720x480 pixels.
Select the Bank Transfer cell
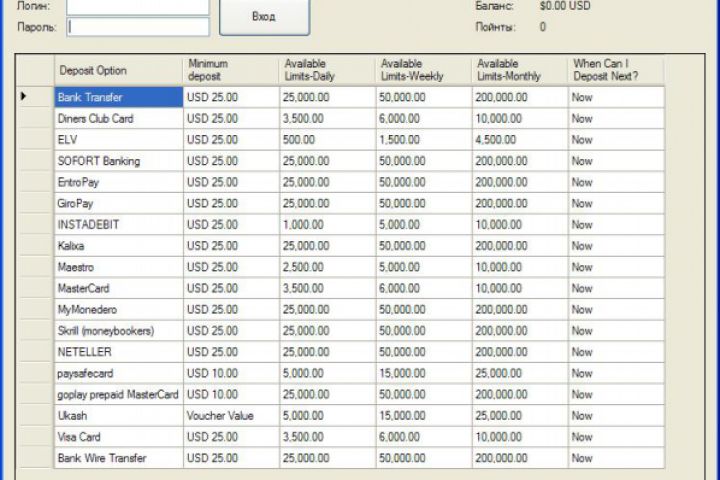pos(118,97)
